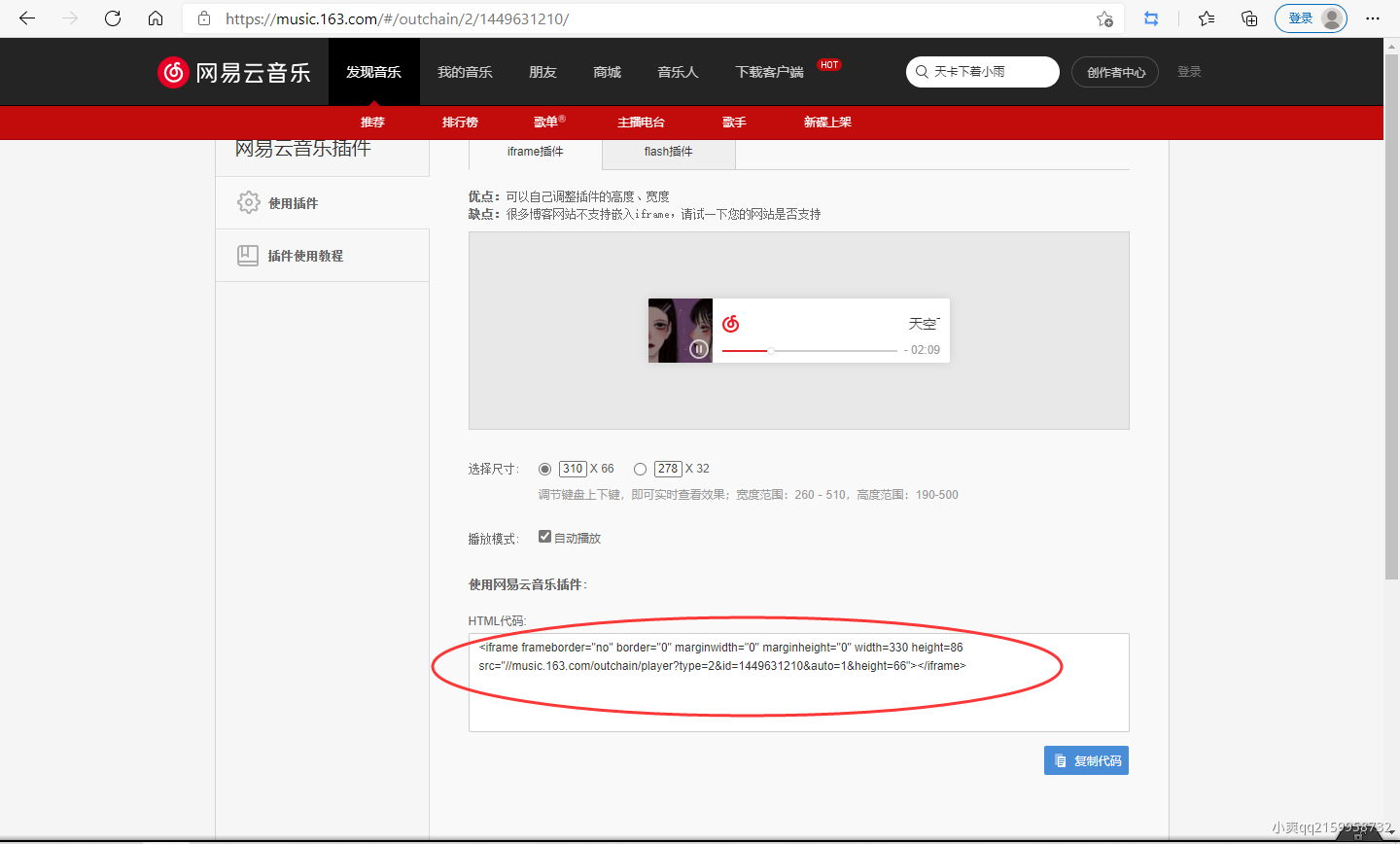The image size is (1400, 844).
Task: View site lock information in address bar
Action: [203, 18]
